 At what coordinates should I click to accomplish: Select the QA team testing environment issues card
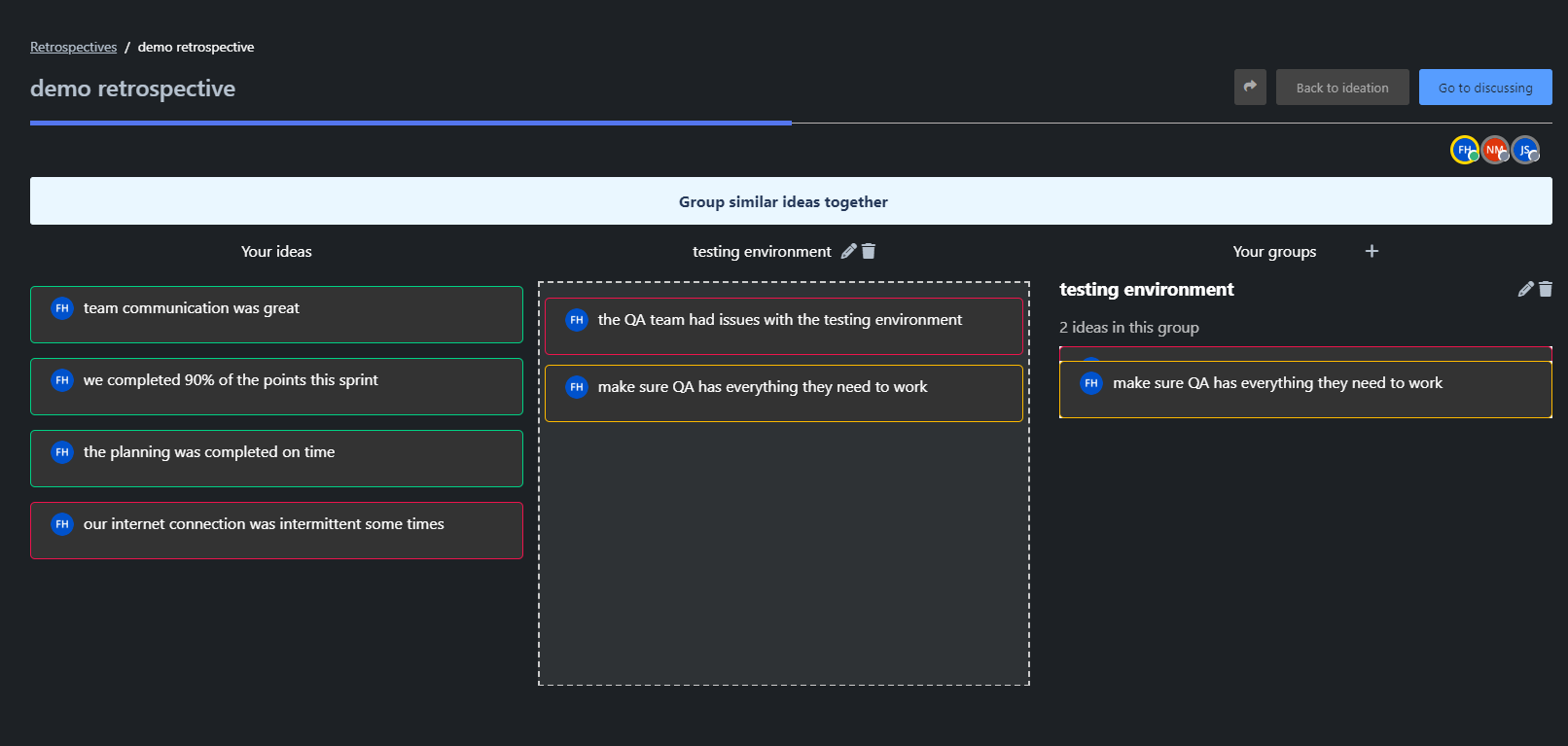pos(783,326)
